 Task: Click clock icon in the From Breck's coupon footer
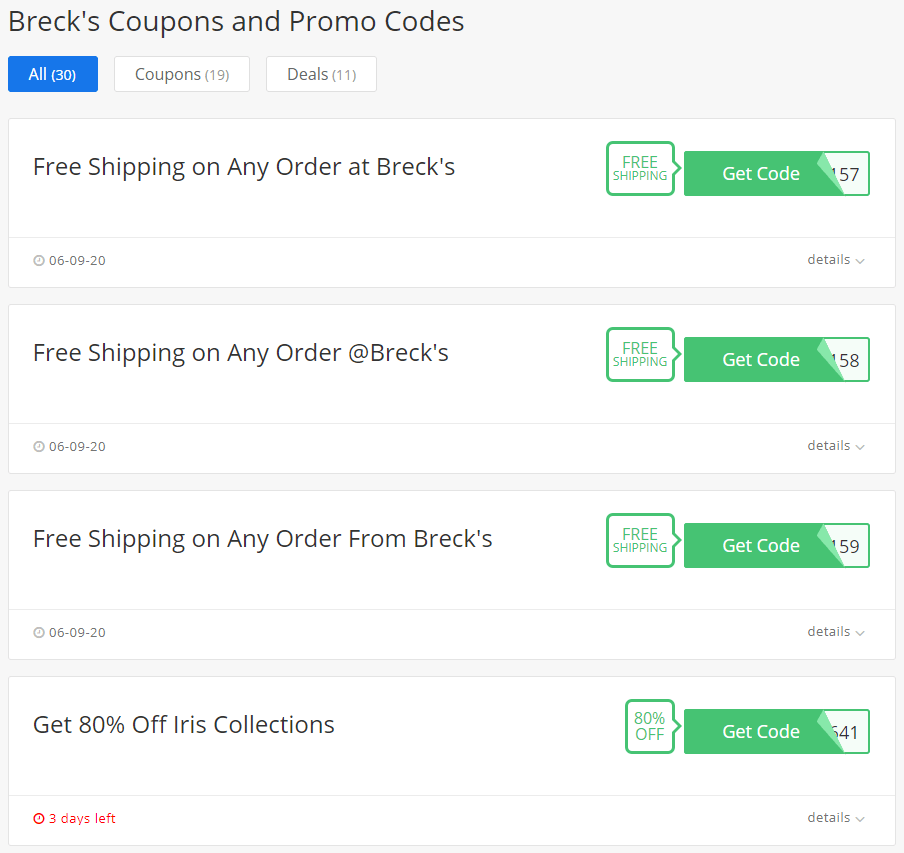39,633
